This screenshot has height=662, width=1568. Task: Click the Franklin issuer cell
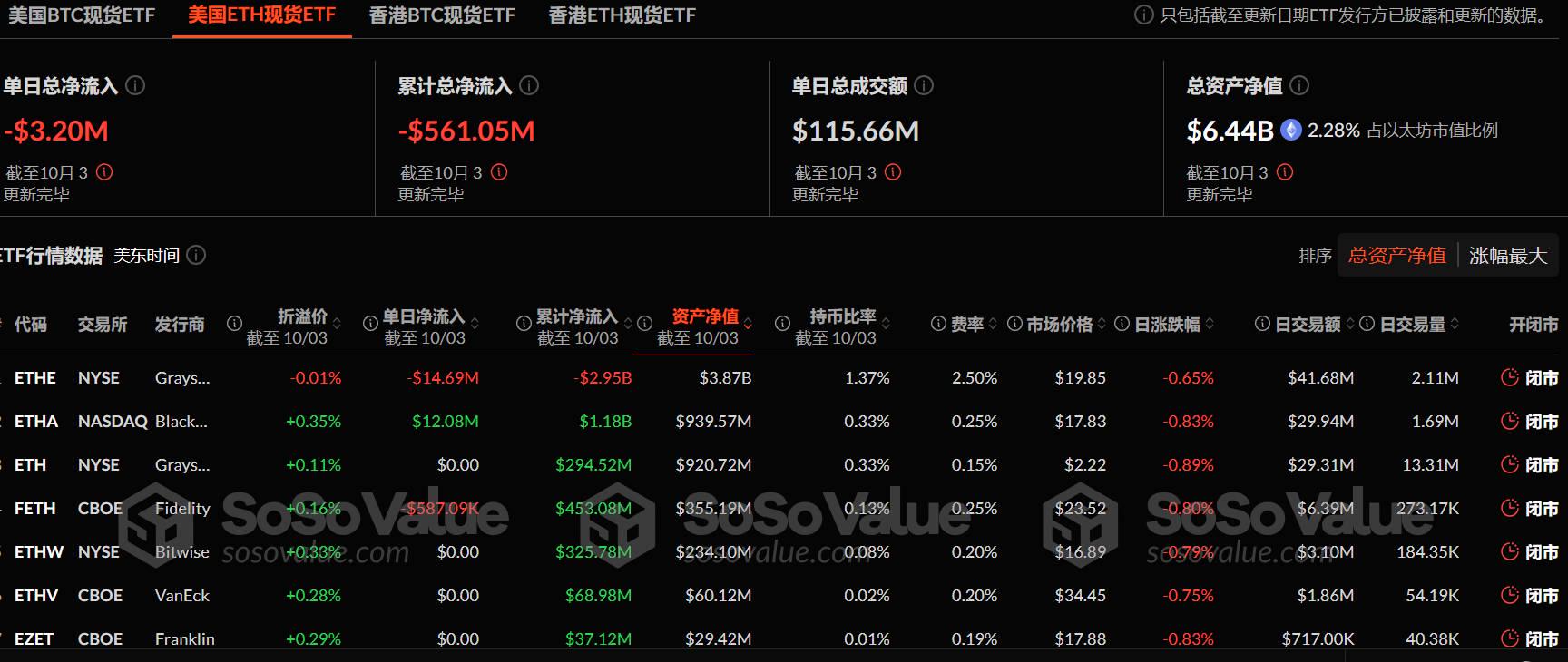(185, 638)
